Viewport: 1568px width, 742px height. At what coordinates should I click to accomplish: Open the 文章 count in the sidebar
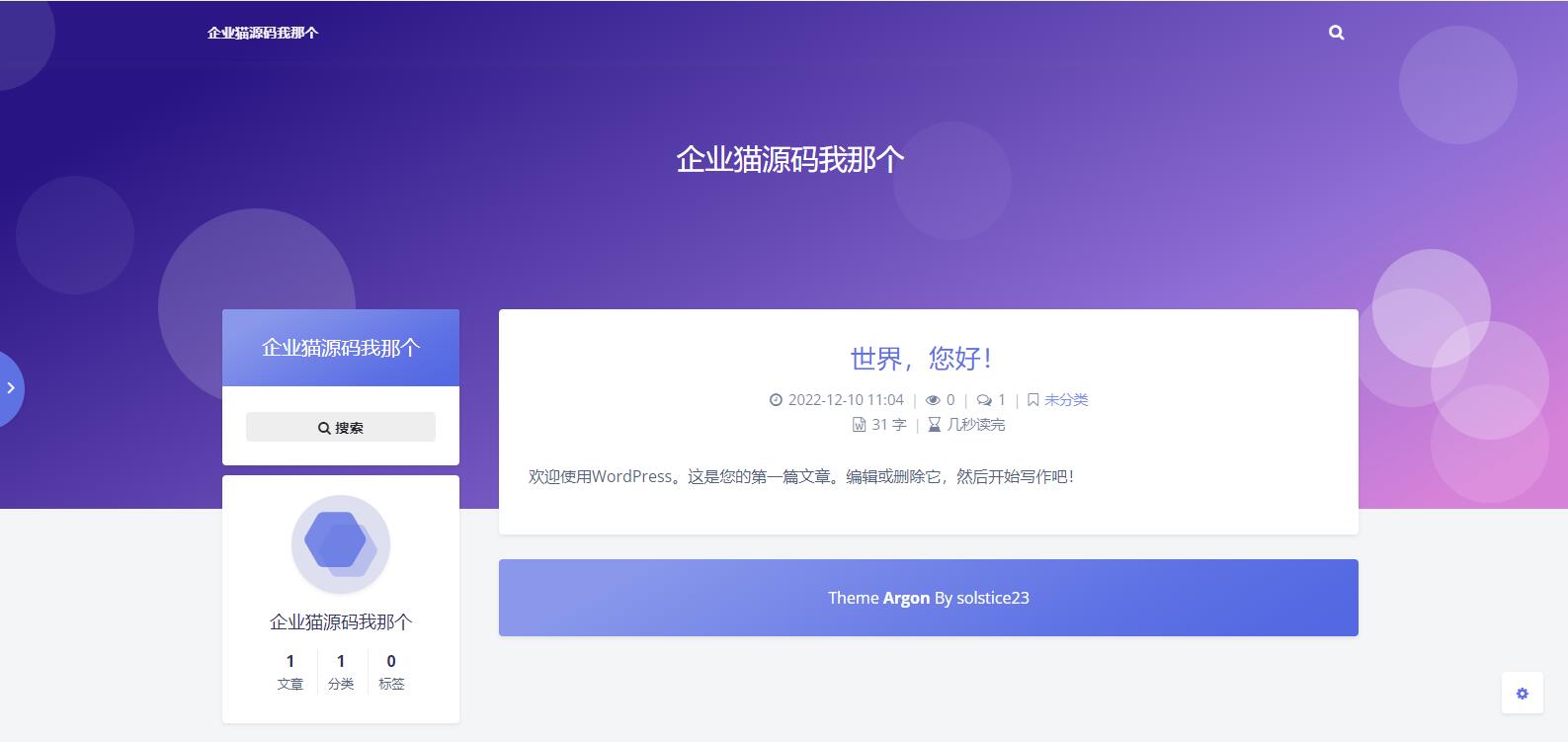[290, 671]
